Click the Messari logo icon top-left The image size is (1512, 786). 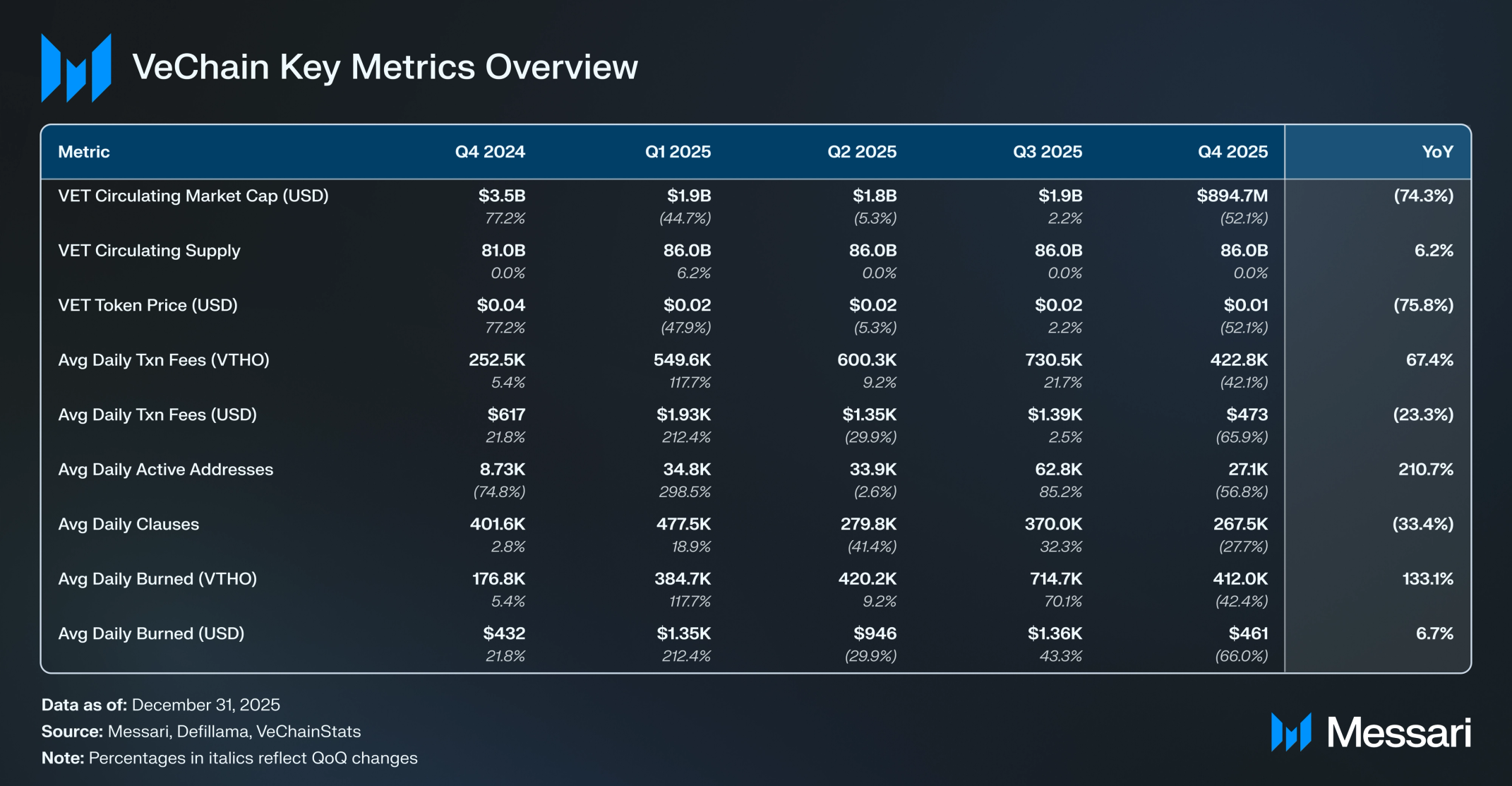tap(76, 68)
